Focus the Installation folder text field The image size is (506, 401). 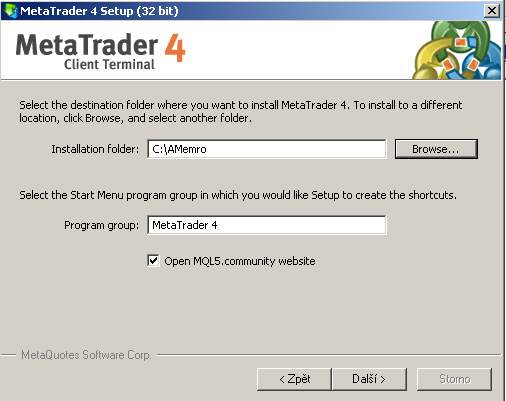coord(267,149)
